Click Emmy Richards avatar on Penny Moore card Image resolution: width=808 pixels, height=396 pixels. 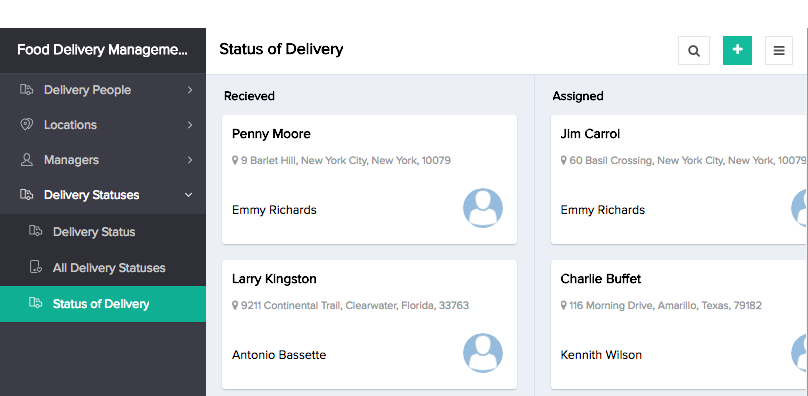coord(483,208)
